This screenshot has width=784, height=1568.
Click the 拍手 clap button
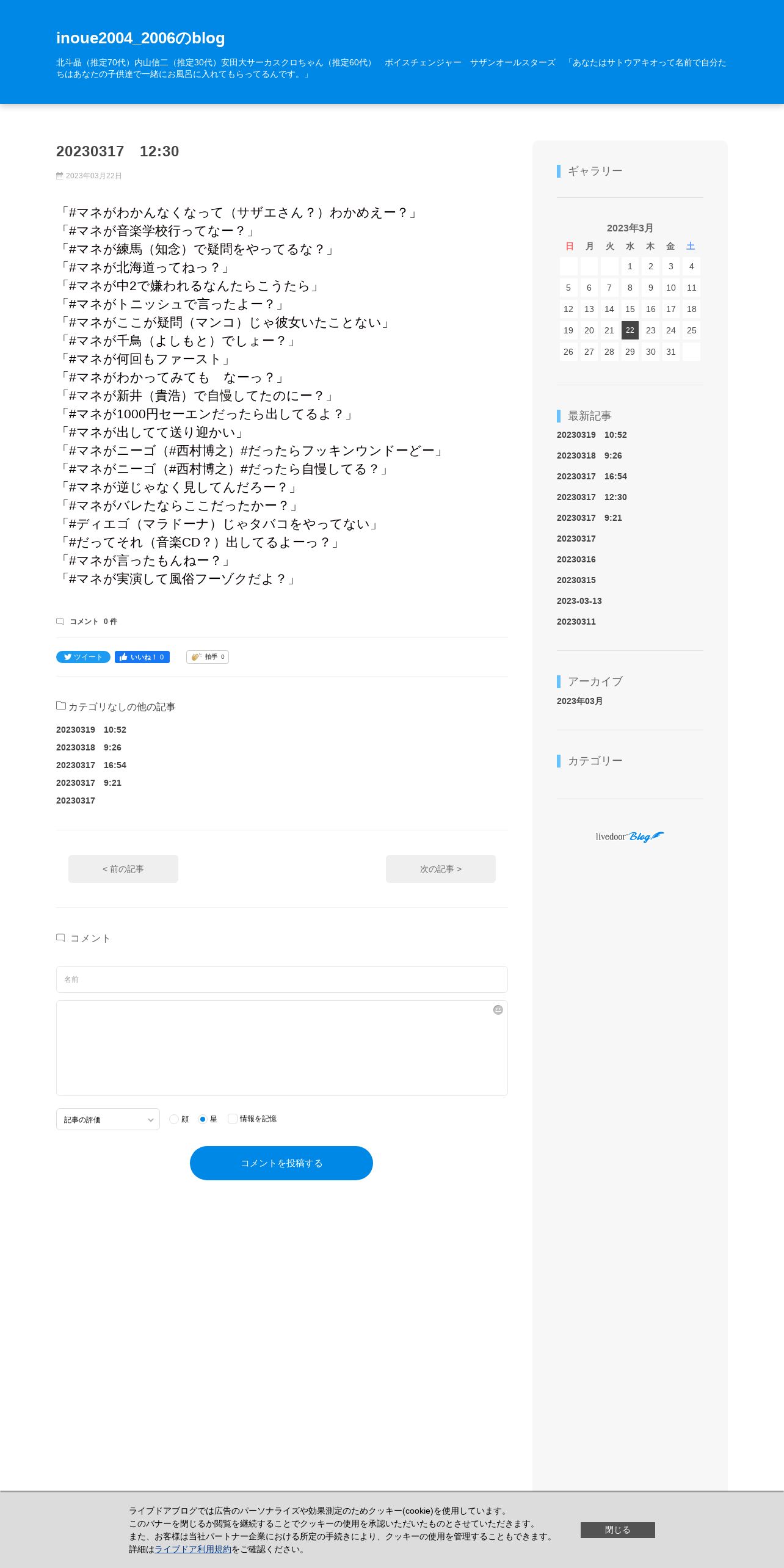tap(208, 657)
